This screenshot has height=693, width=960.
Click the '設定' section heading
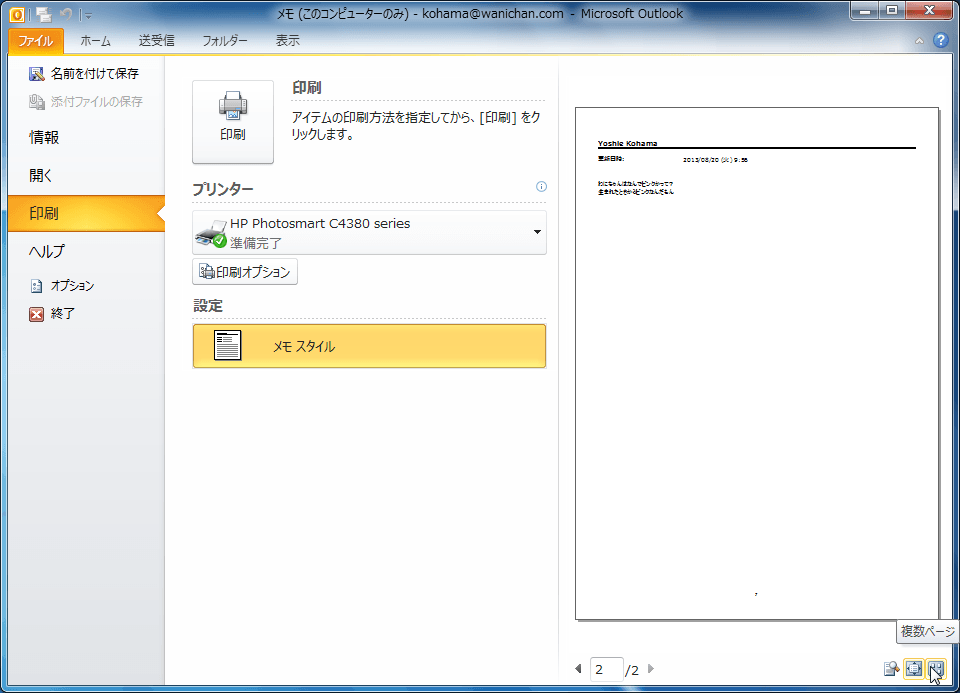208,305
